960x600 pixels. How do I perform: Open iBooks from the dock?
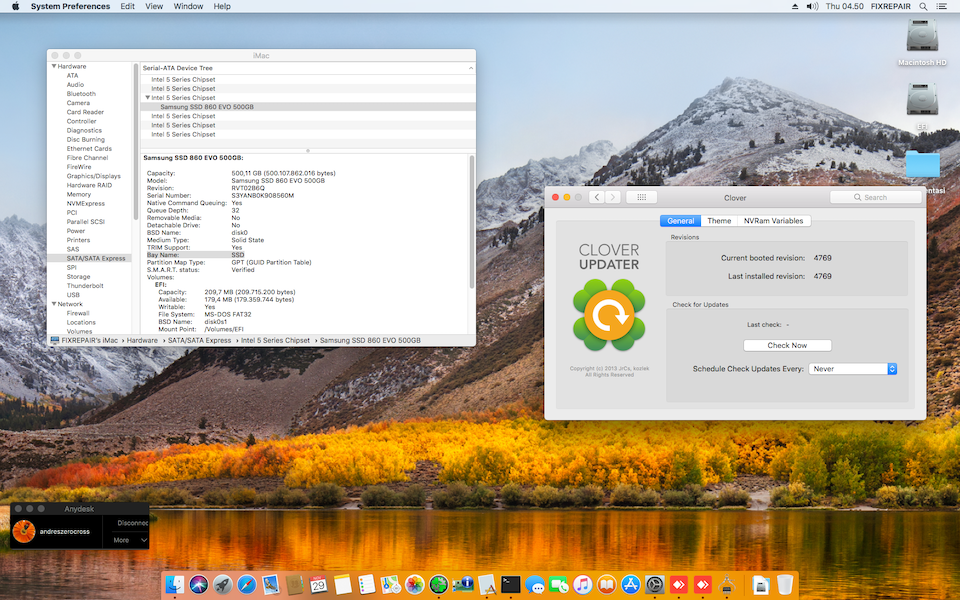(x=607, y=584)
